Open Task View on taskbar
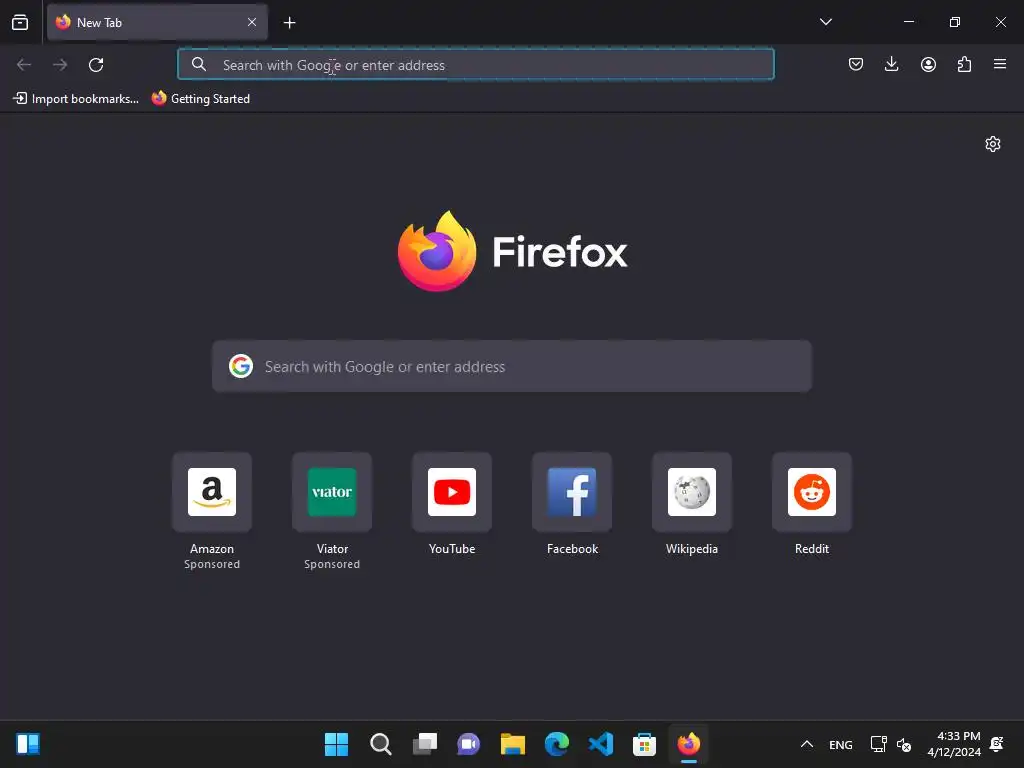The image size is (1024, 768). [x=424, y=744]
